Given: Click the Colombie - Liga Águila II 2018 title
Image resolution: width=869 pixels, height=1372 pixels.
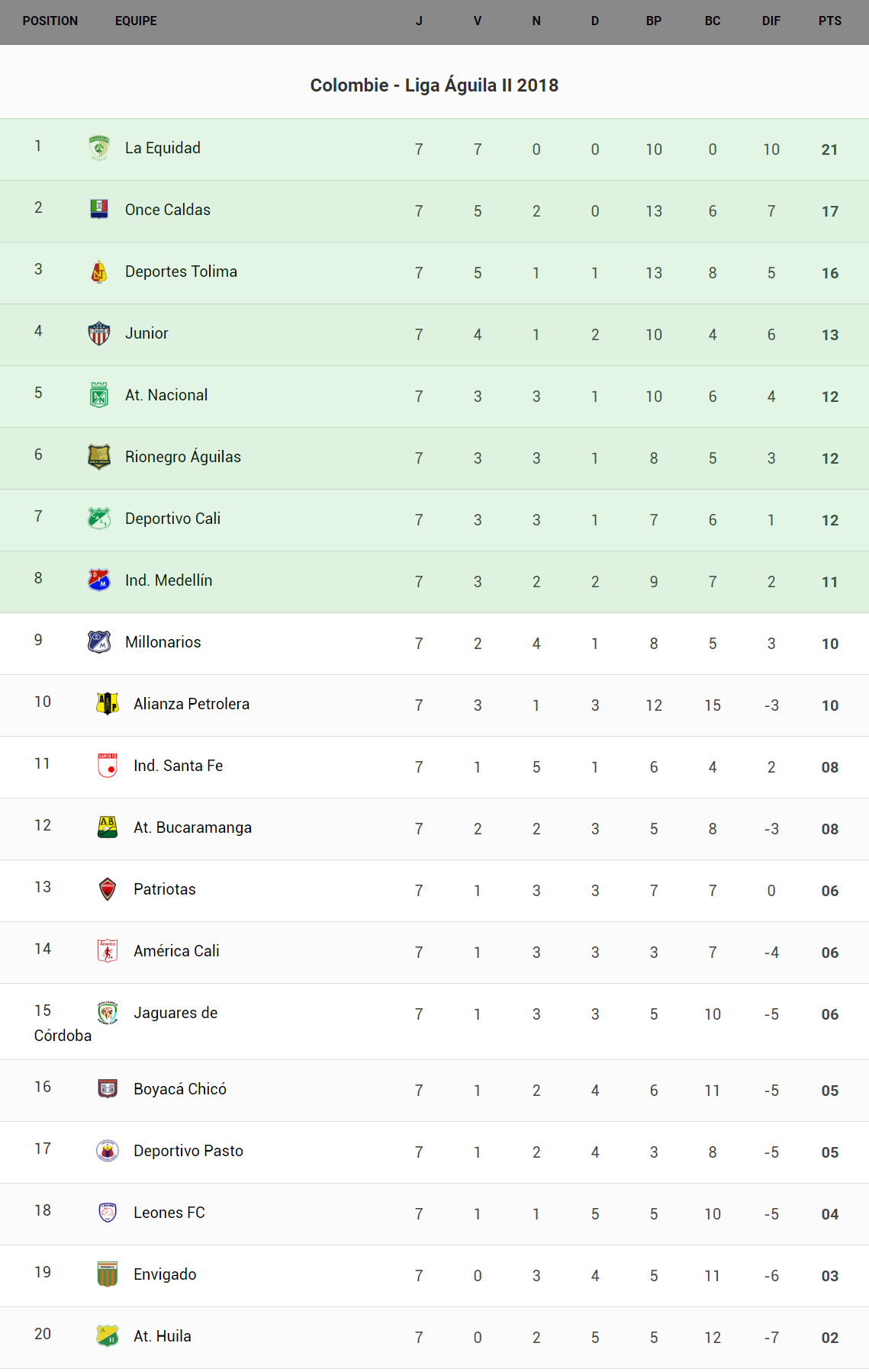Looking at the screenshot, I should point(434,85).
